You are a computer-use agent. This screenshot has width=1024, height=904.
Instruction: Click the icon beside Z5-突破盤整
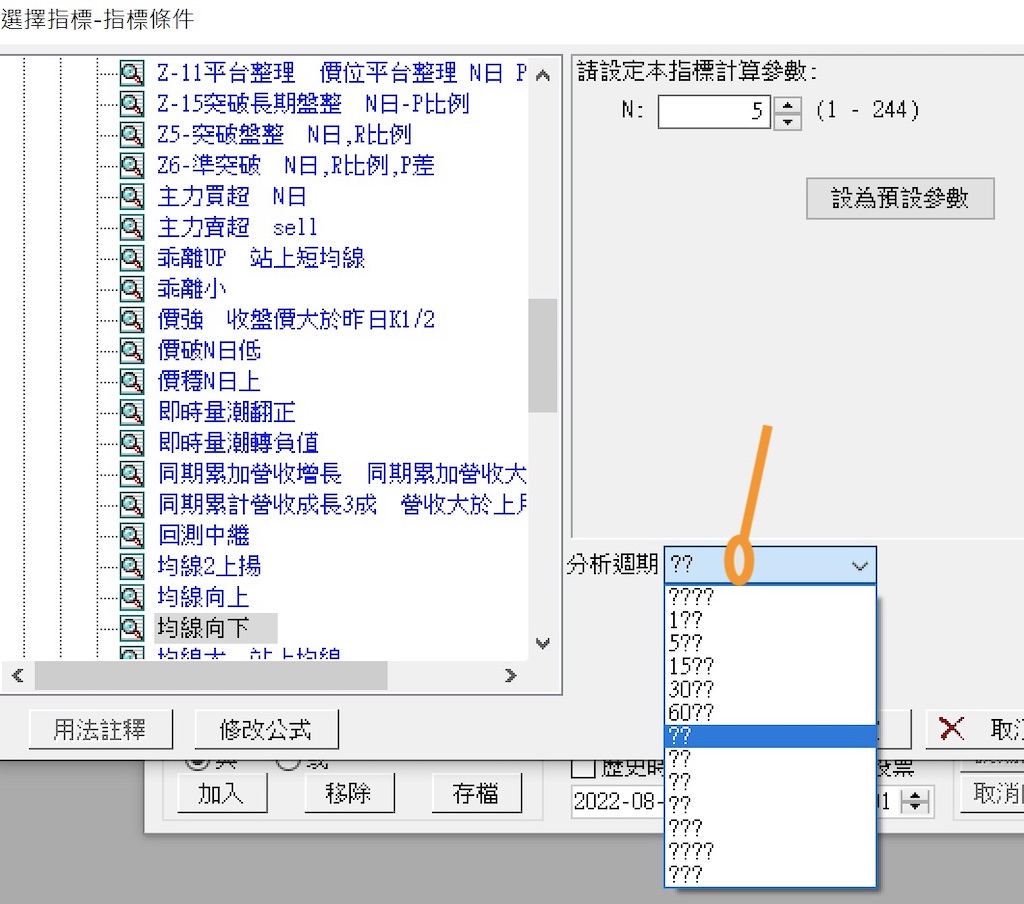click(x=131, y=135)
